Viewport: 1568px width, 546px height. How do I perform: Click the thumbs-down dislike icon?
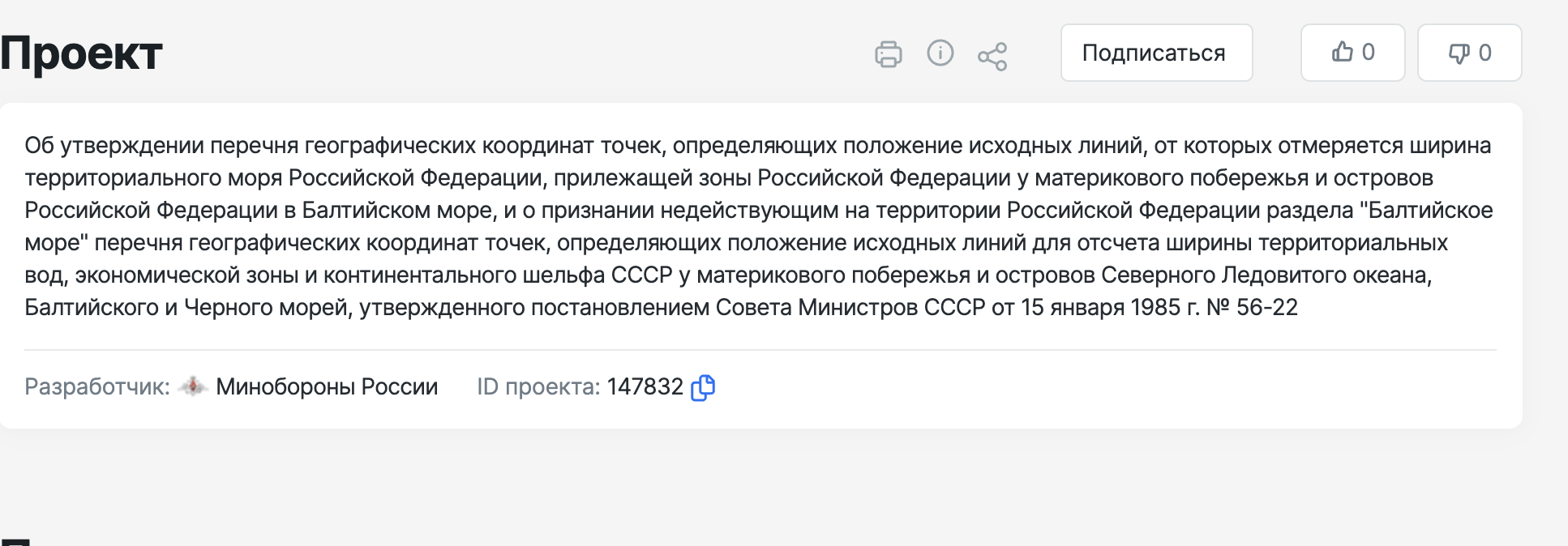click(1459, 53)
